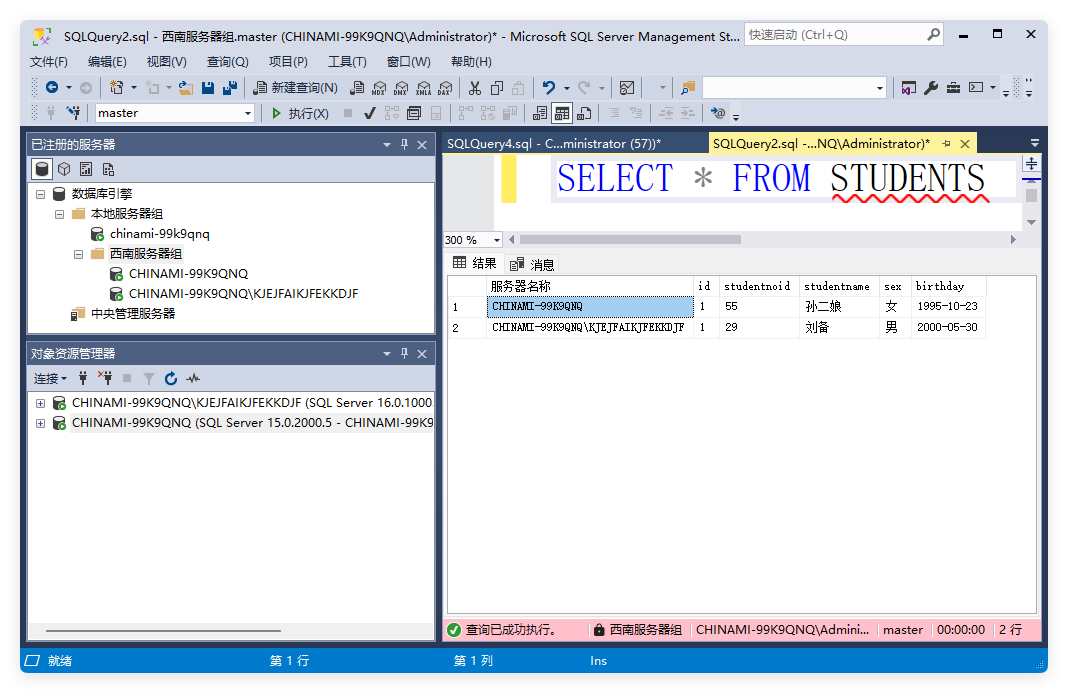Click the MDX query icon
The height and width of the screenshot is (693, 1068).
pos(379,88)
